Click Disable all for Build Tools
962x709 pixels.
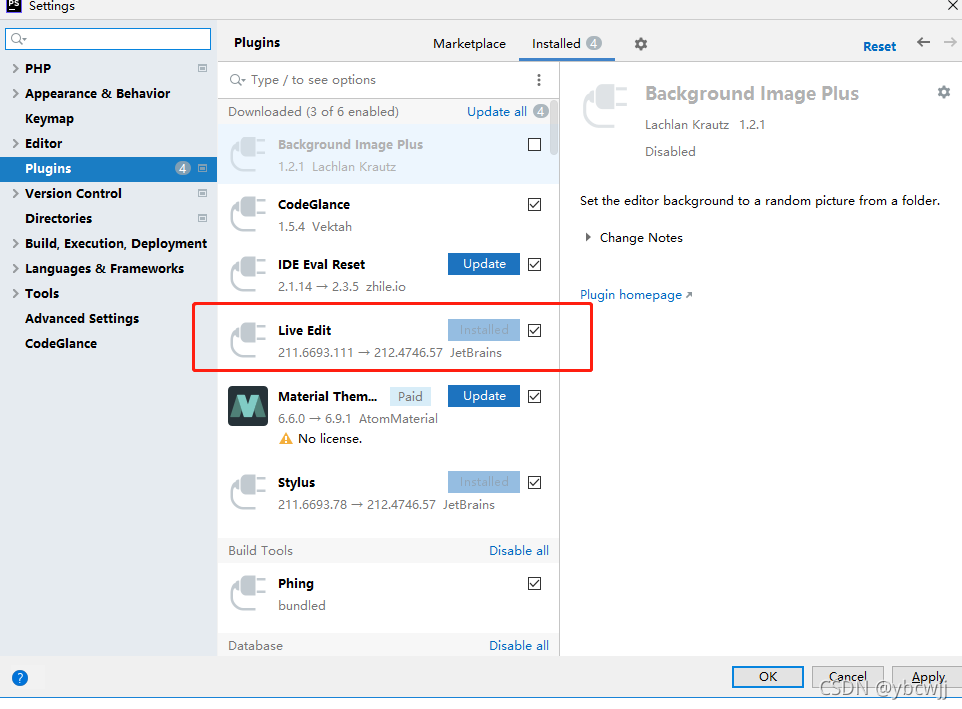pos(519,551)
